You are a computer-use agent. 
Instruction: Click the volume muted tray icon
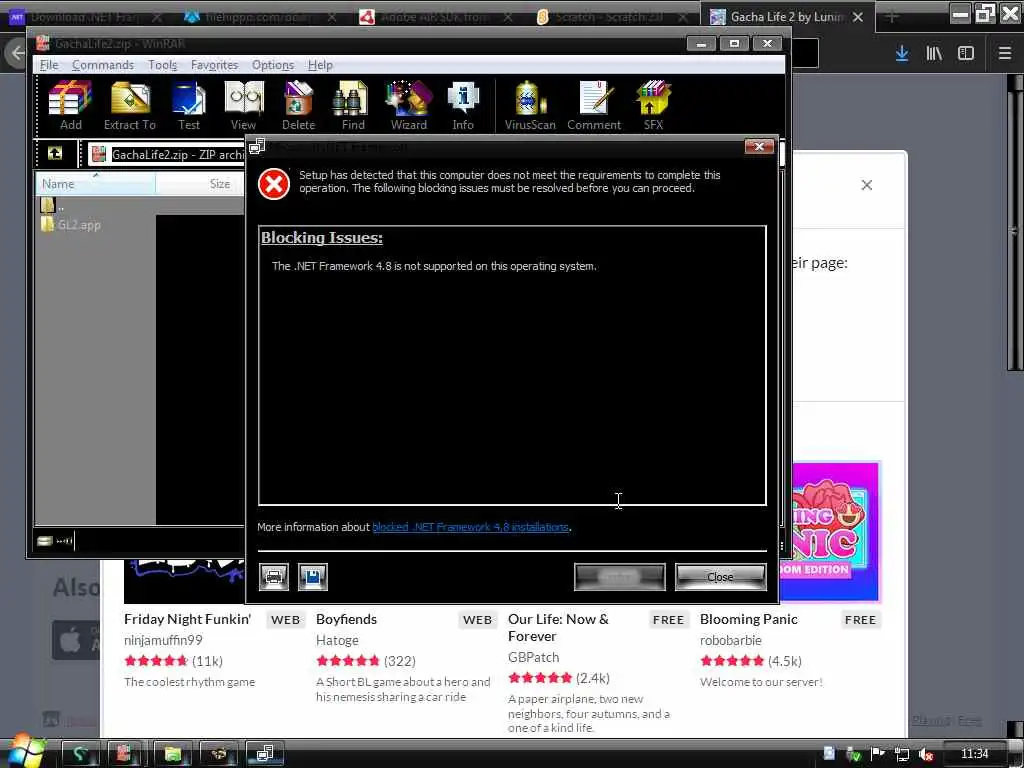pyautogui.click(x=925, y=754)
